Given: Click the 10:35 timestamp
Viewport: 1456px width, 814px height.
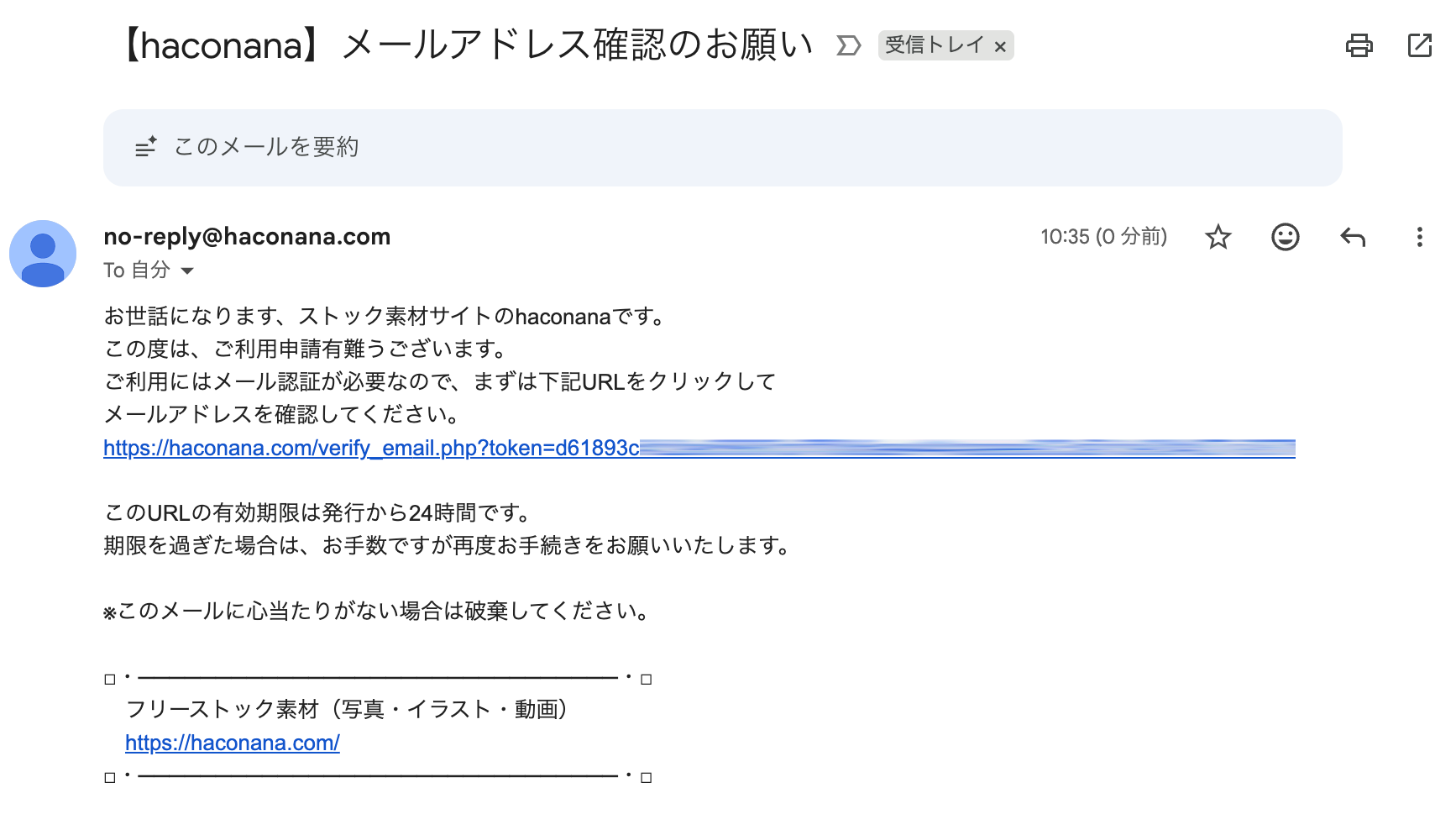Looking at the screenshot, I should click(x=1103, y=237).
